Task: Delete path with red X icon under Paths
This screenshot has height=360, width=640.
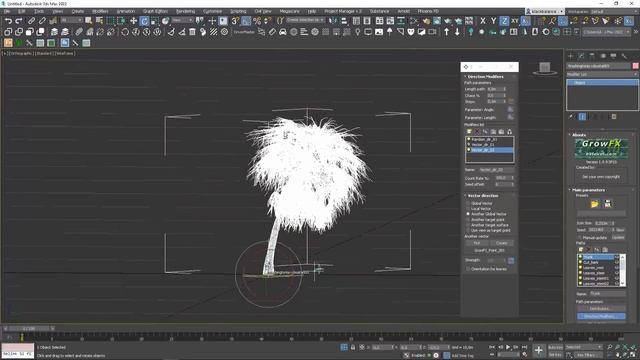Action: [x=588, y=249]
